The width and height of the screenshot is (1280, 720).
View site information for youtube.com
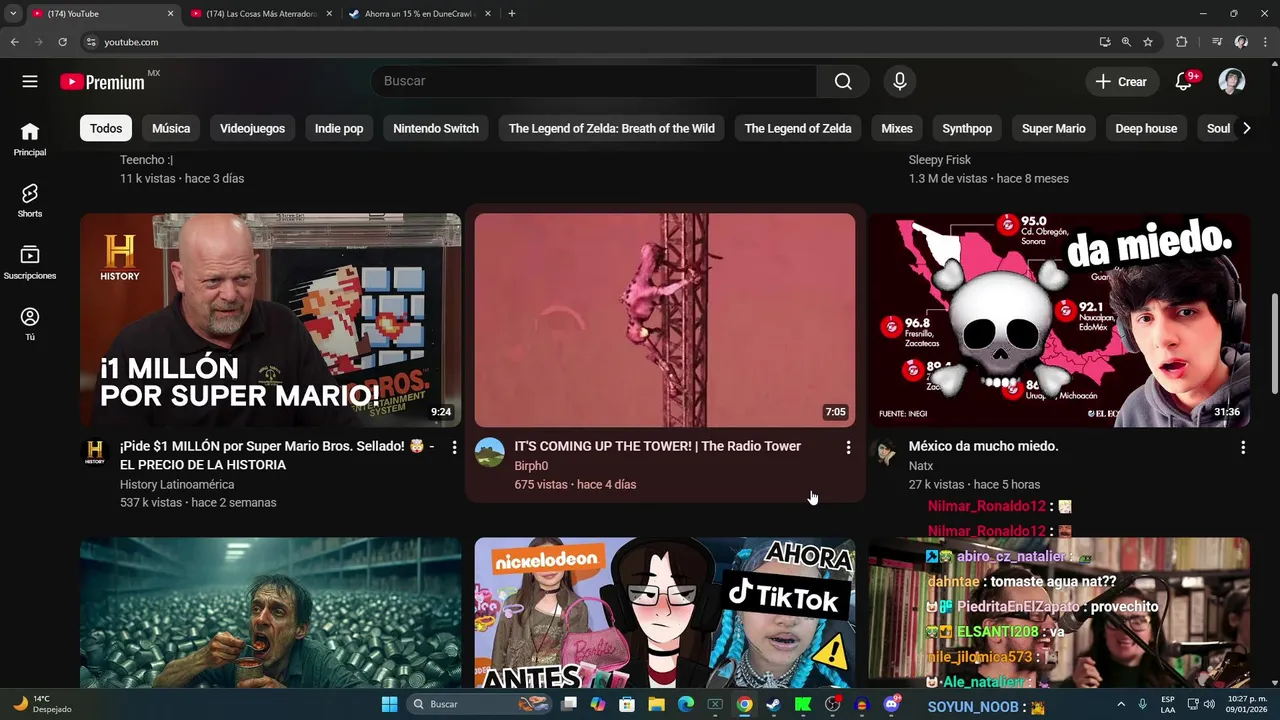coord(91,42)
